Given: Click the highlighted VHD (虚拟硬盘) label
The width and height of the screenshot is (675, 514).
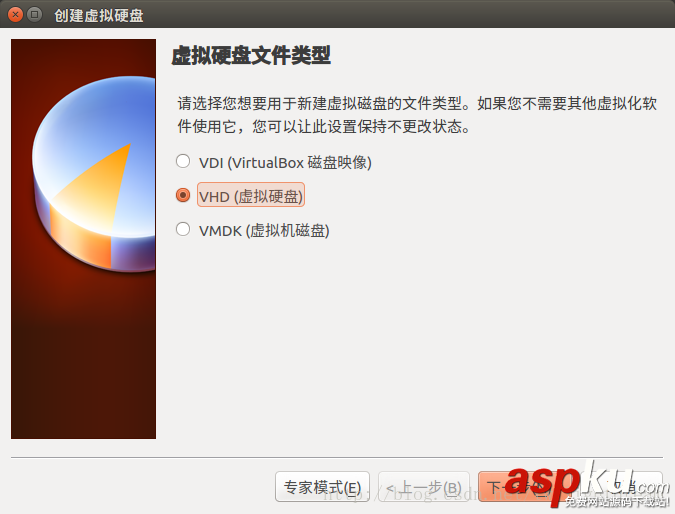Looking at the screenshot, I should (251, 196).
